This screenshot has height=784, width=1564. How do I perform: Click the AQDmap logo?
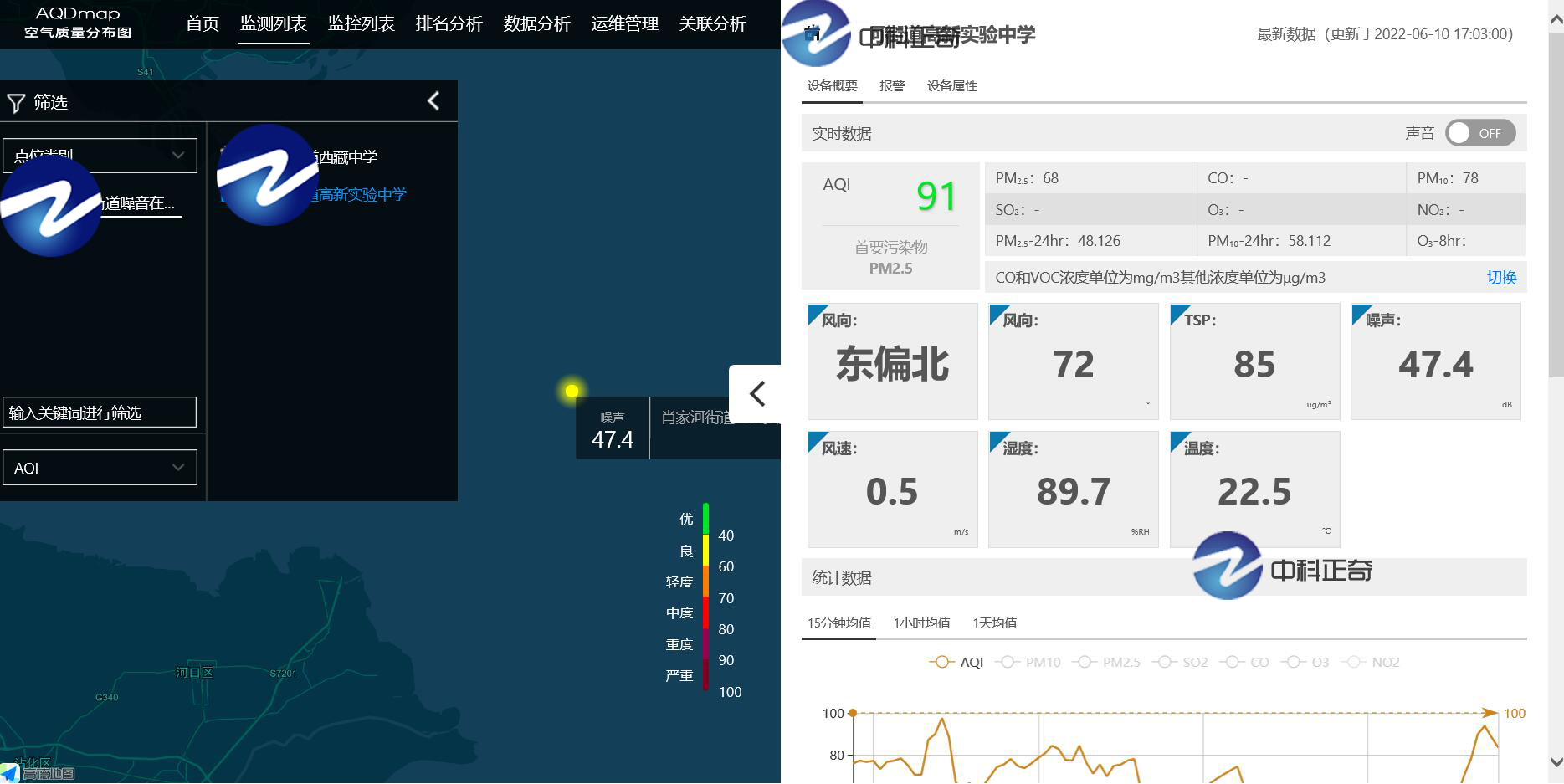[x=78, y=23]
